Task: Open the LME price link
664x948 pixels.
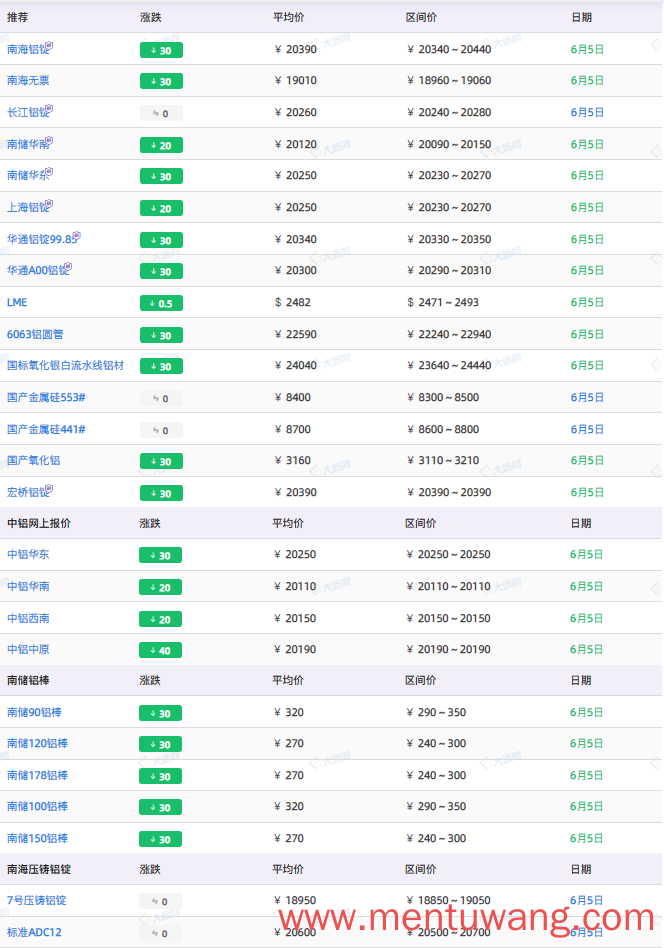Action: click(17, 302)
